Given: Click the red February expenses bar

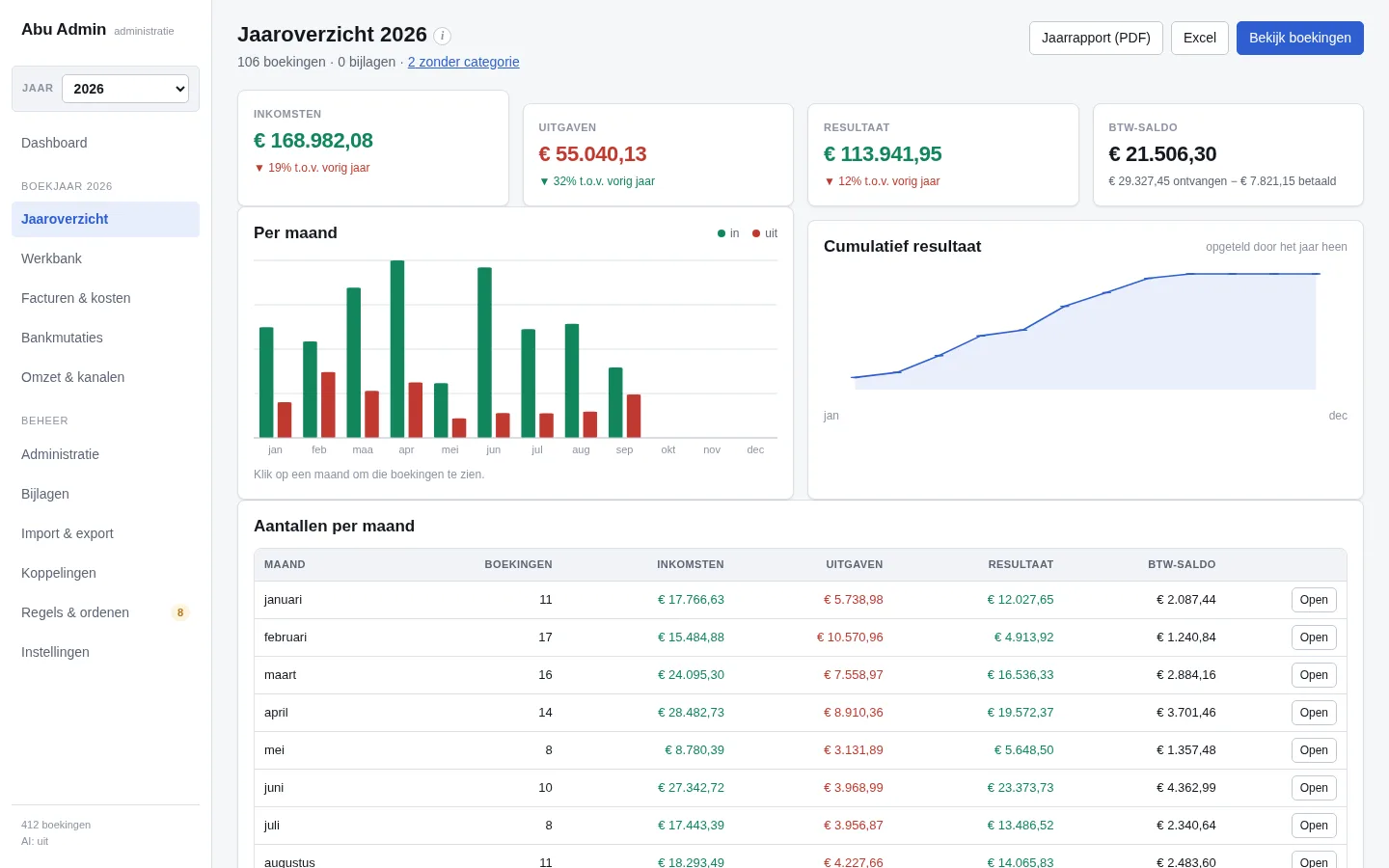Looking at the screenshot, I should tap(328, 405).
